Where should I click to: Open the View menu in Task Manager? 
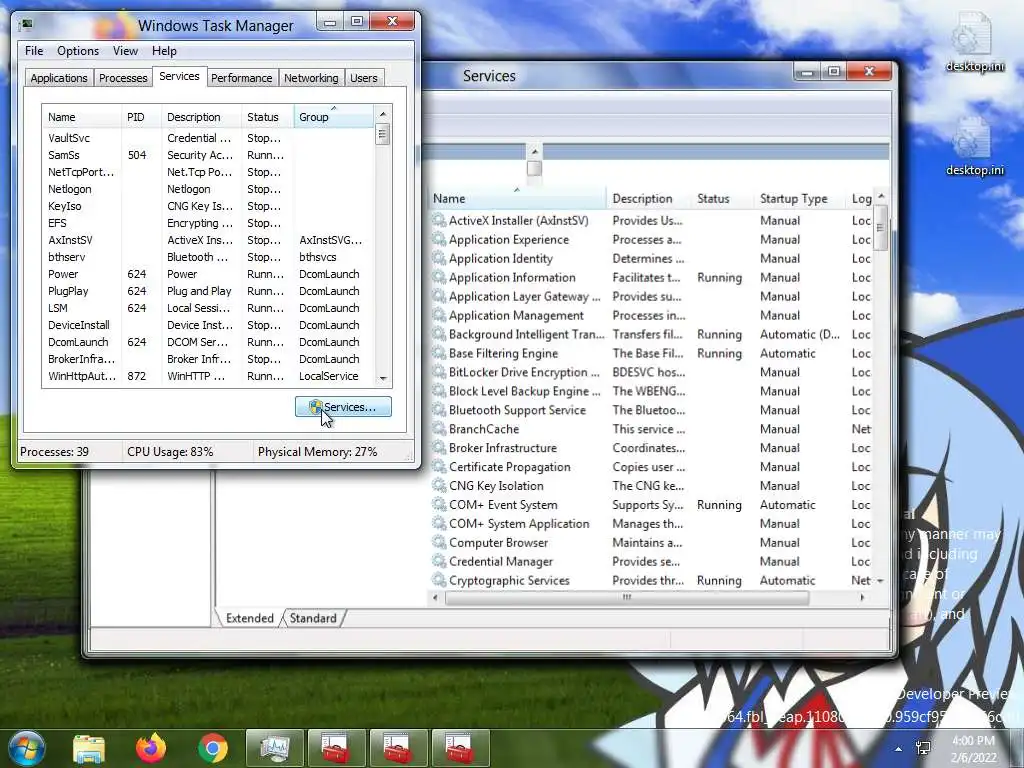pos(125,51)
